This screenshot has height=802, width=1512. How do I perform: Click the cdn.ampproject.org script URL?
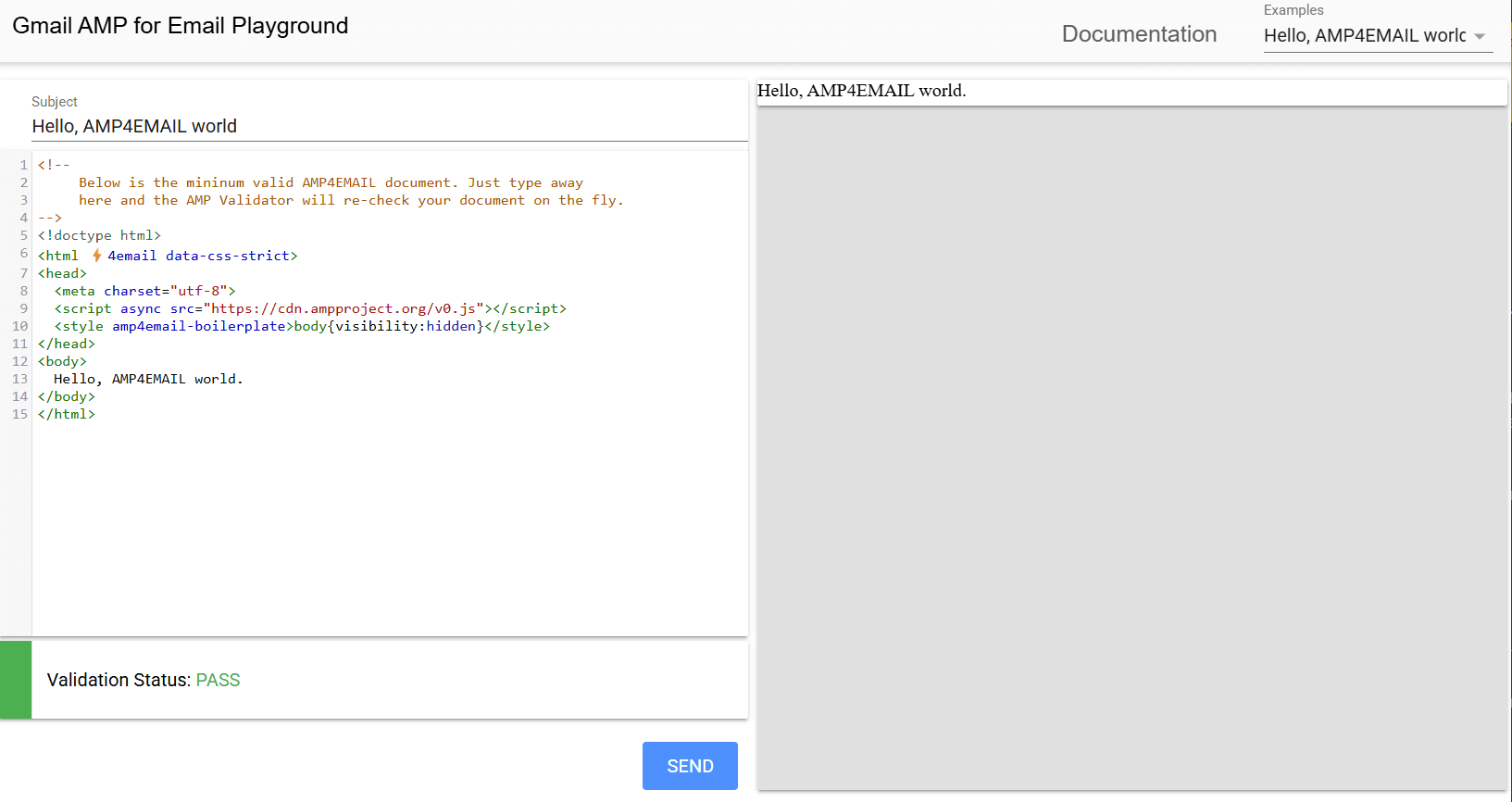(x=344, y=308)
